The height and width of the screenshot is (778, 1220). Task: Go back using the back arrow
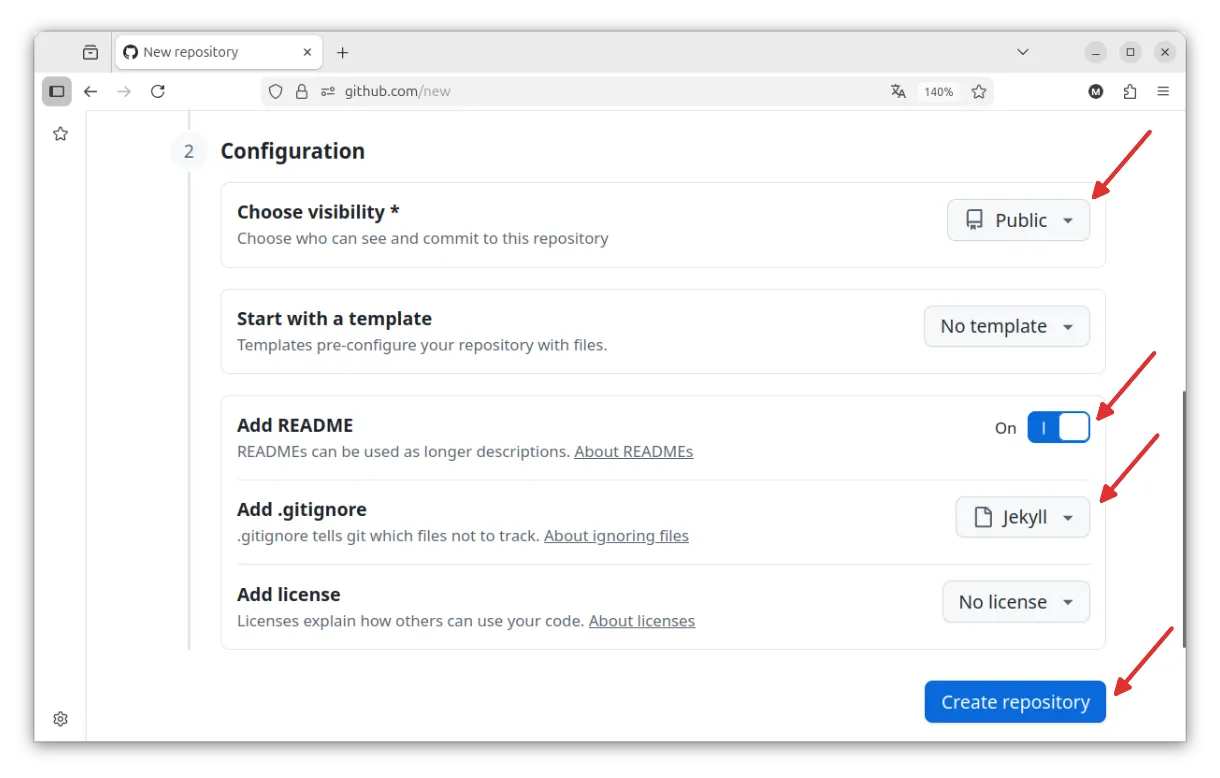[91, 91]
